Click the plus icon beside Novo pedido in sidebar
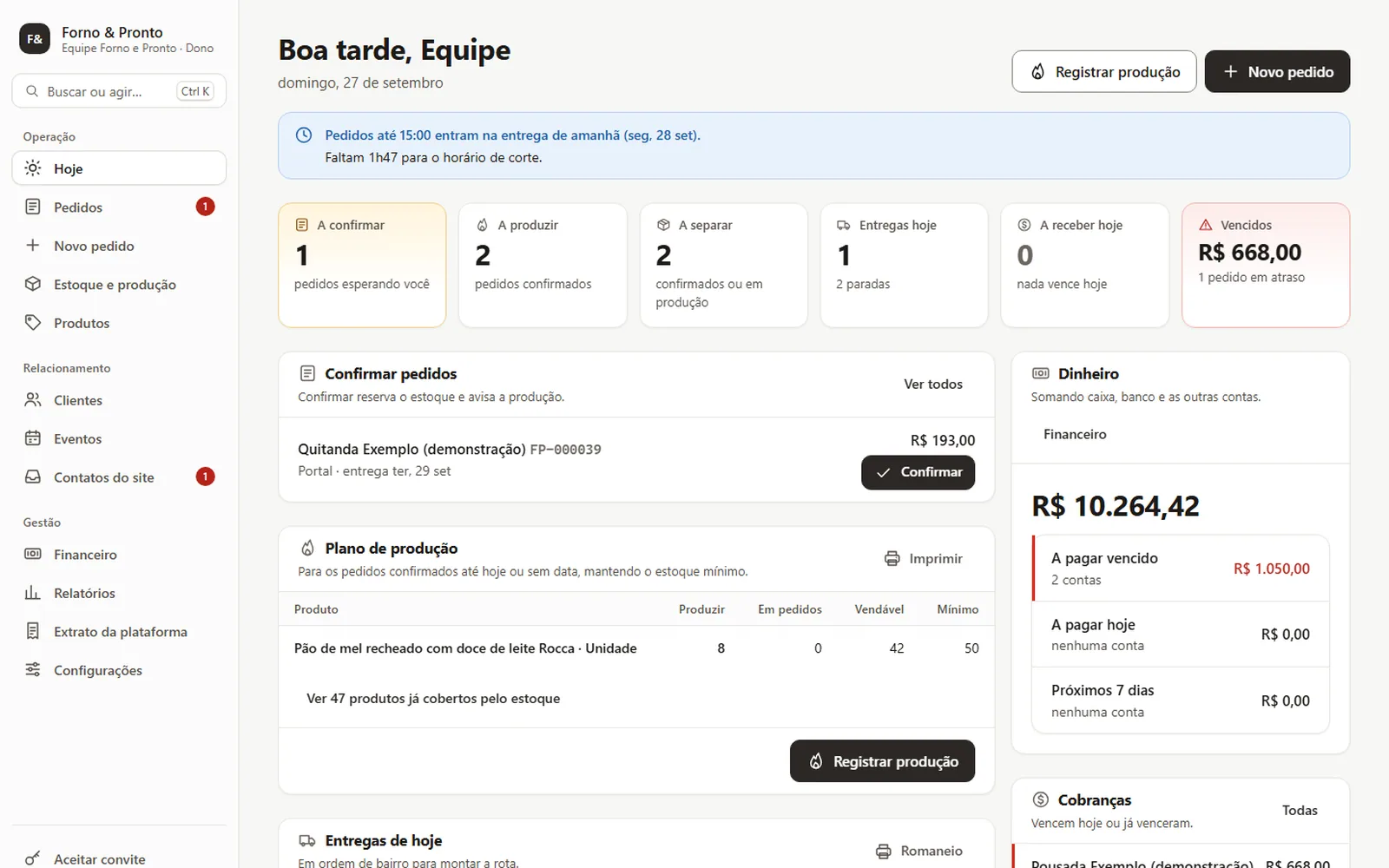Viewport: 1389px width, 868px height. tap(33, 246)
